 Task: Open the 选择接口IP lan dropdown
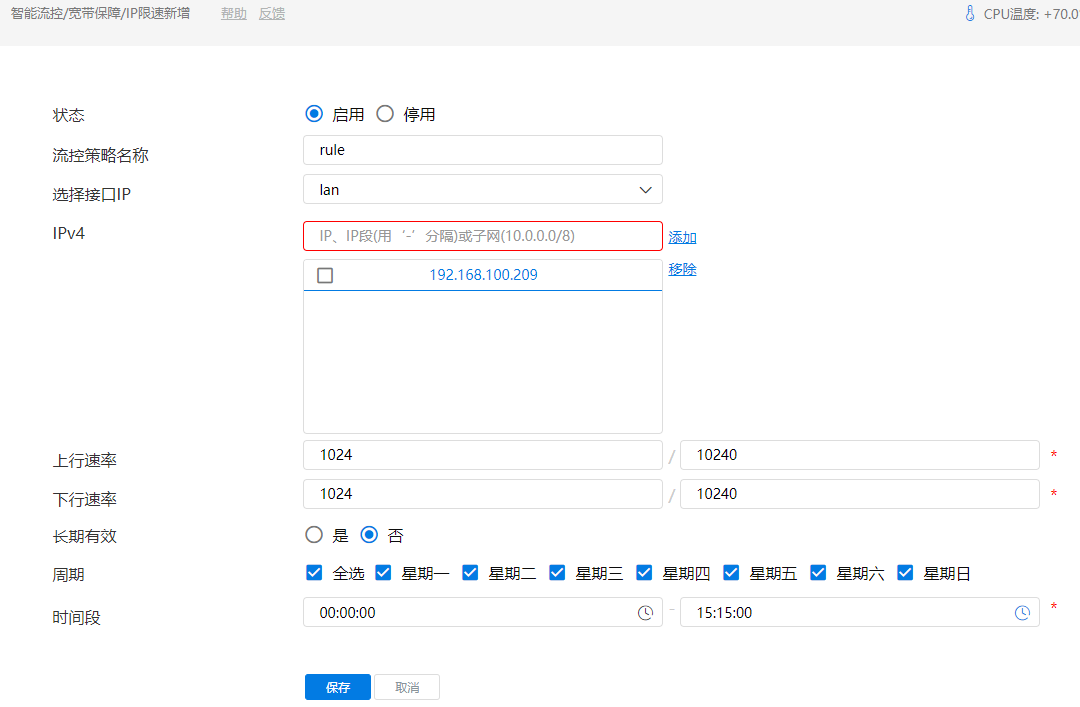click(482, 189)
